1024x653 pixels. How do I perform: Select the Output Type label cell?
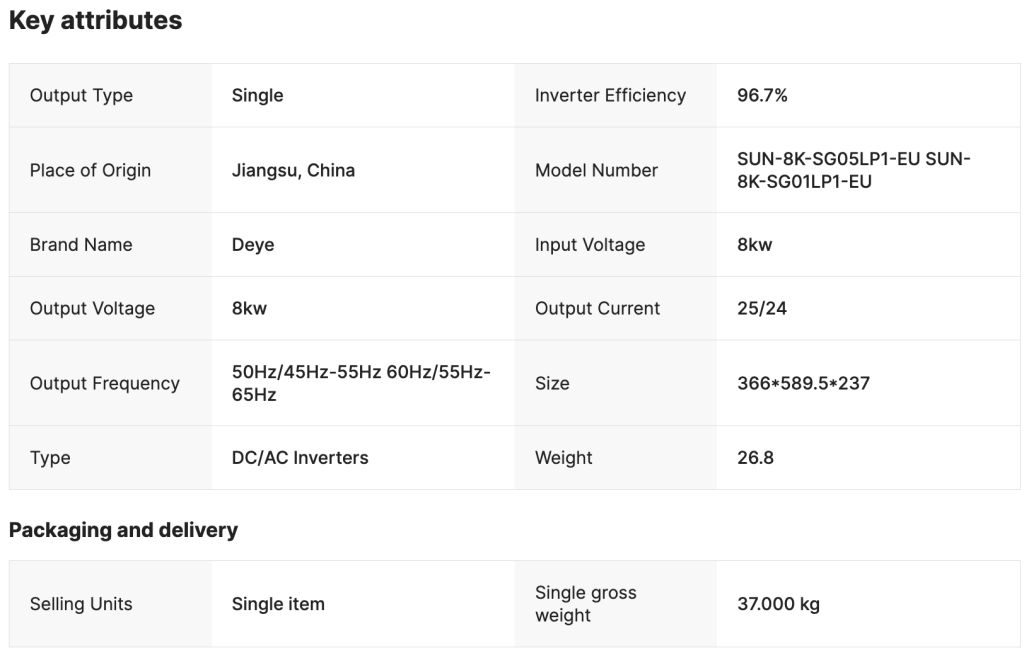[x=81, y=96]
